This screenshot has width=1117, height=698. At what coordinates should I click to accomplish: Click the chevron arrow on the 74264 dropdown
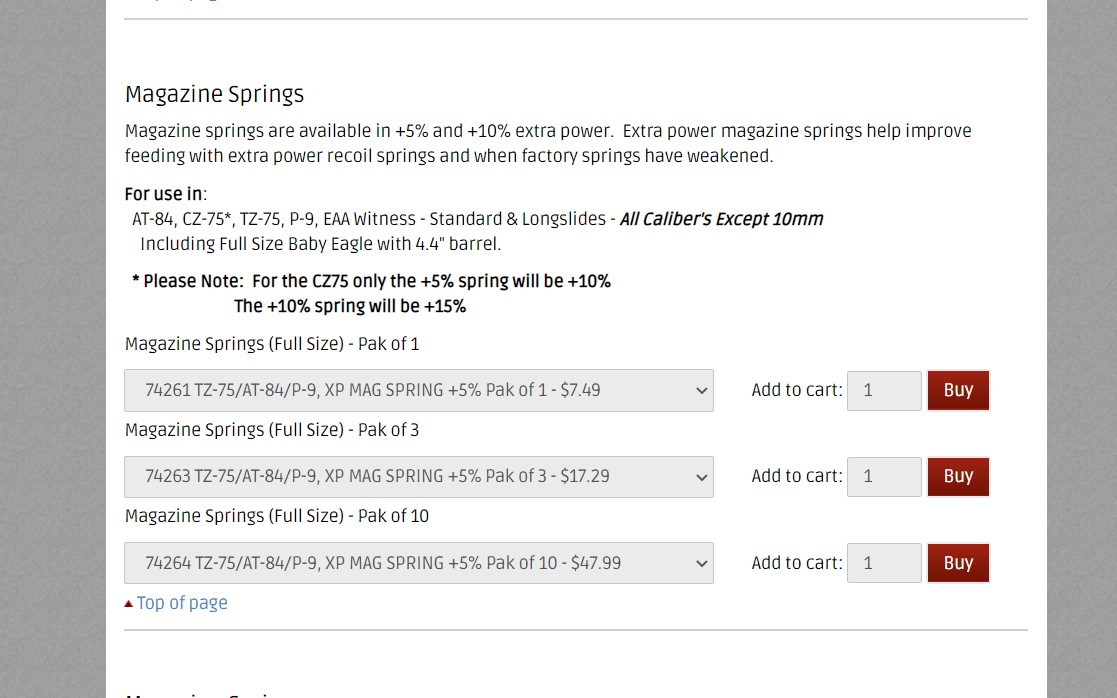(702, 563)
